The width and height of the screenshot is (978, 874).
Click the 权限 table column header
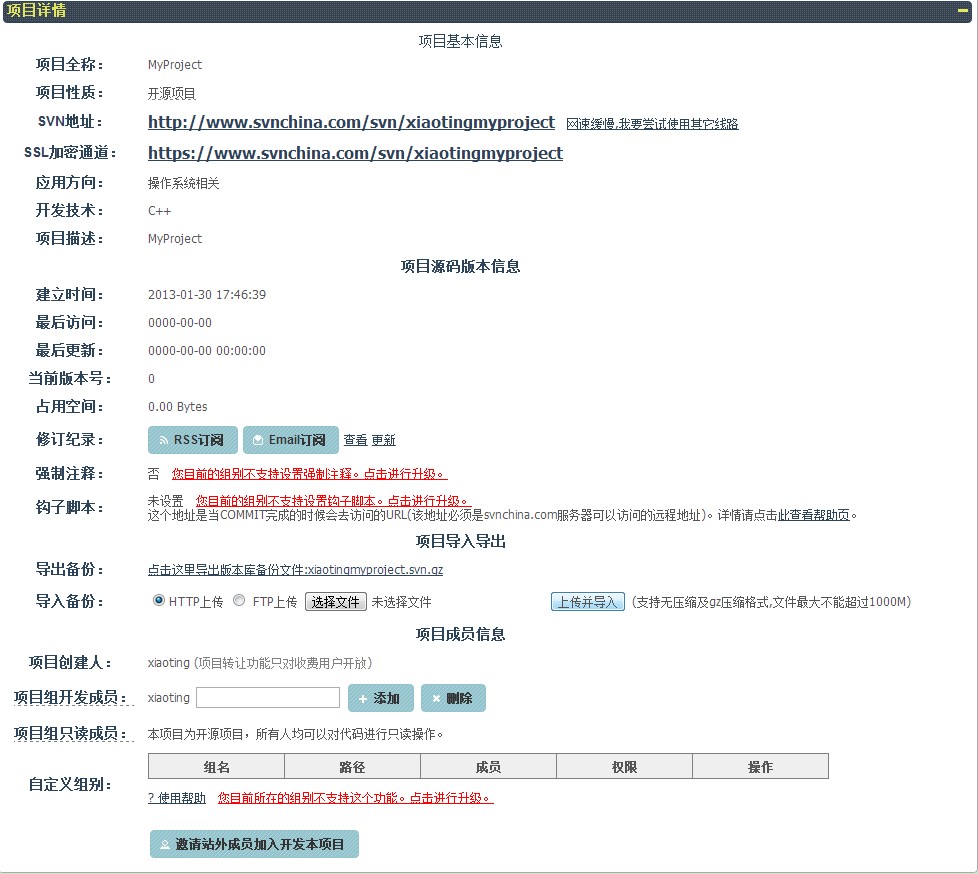624,767
